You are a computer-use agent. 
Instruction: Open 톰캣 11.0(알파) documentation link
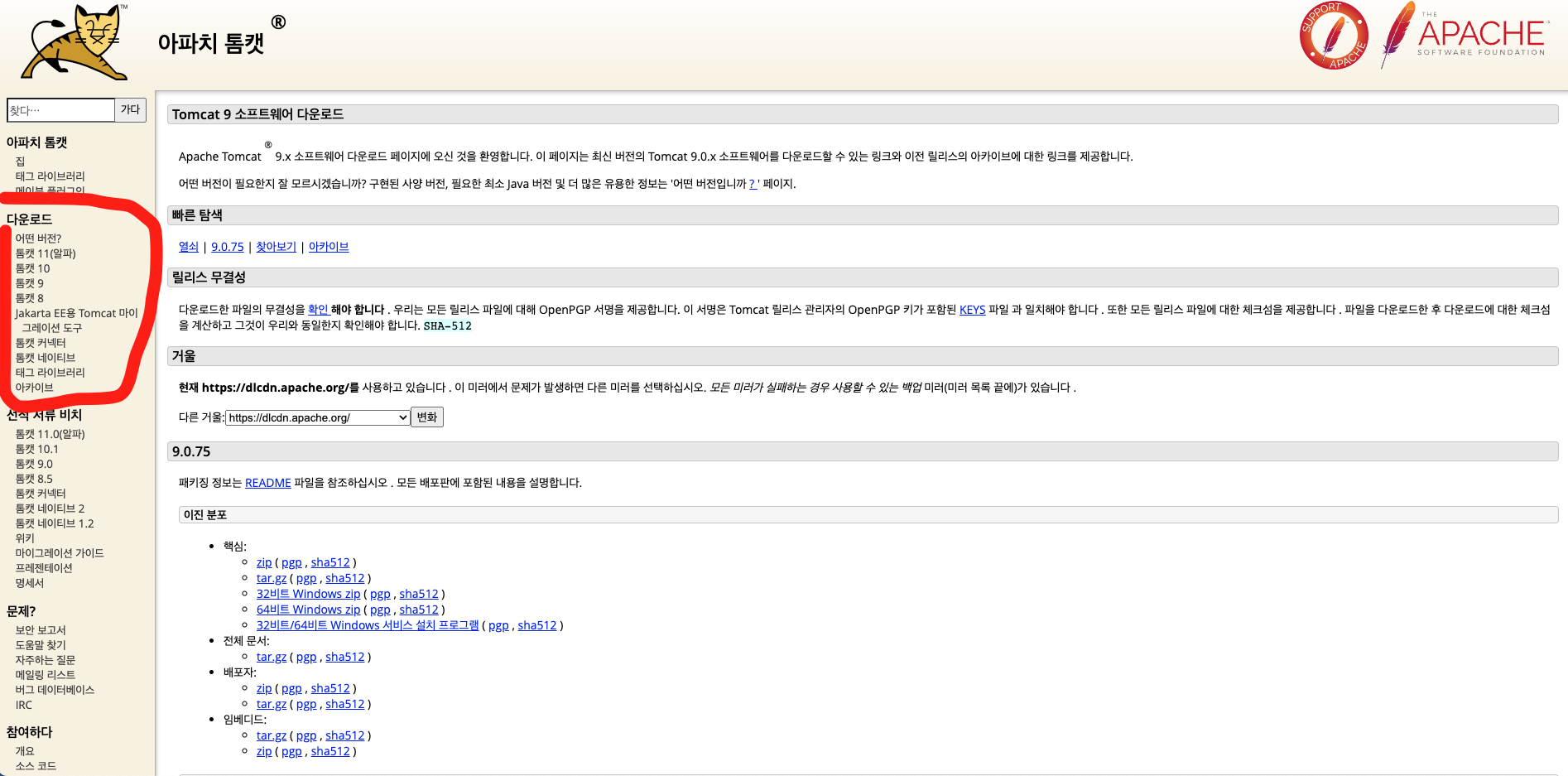[50, 434]
